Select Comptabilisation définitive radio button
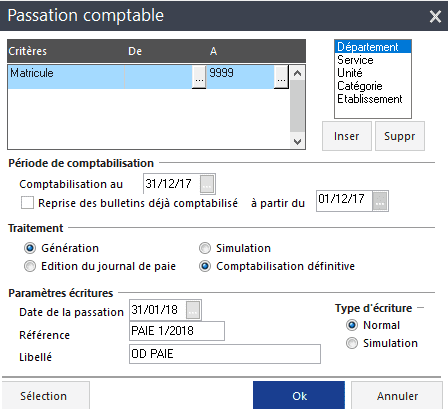 click(x=205, y=266)
